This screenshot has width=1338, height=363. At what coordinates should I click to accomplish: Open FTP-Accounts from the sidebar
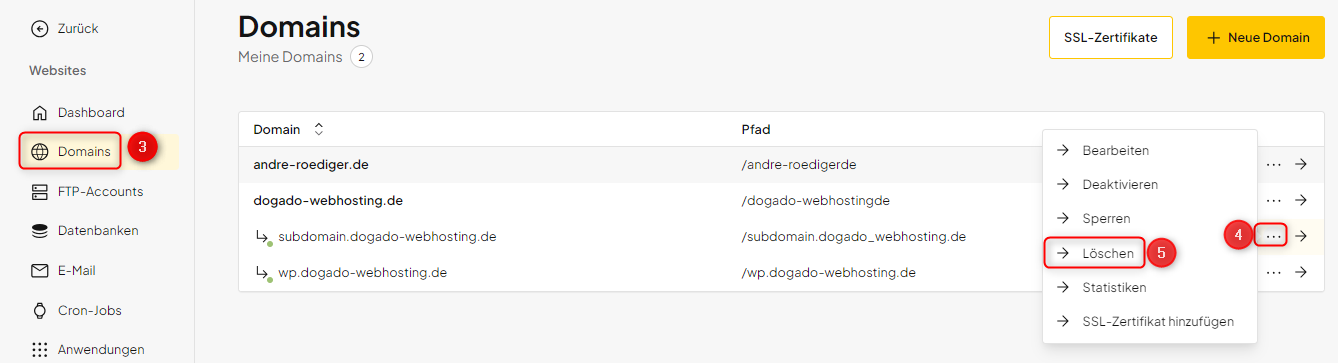click(87, 191)
